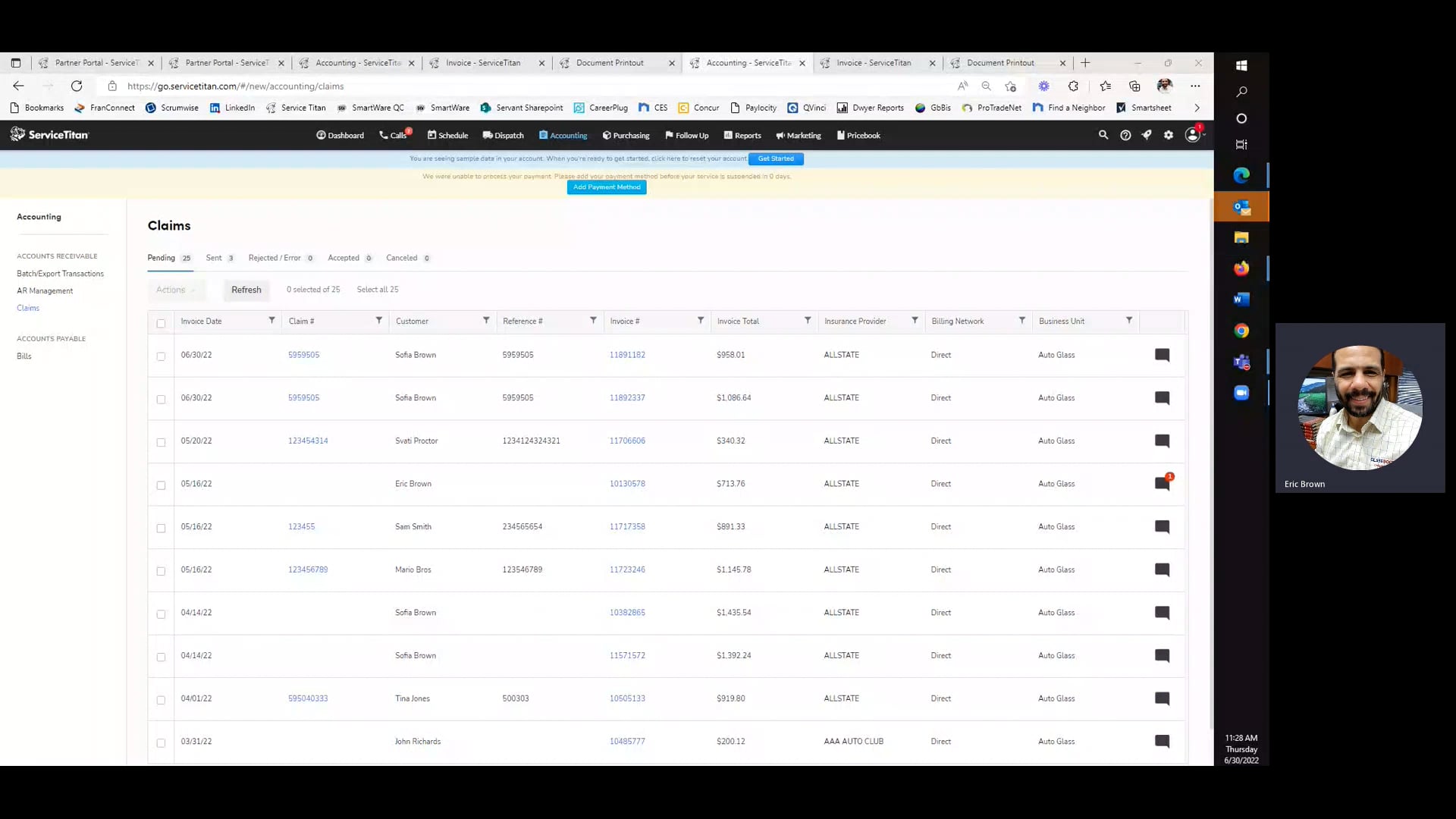The height and width of the screenshot is (819, 1456).
Task: Open the Follow Up section
Action: pos(686,135)
